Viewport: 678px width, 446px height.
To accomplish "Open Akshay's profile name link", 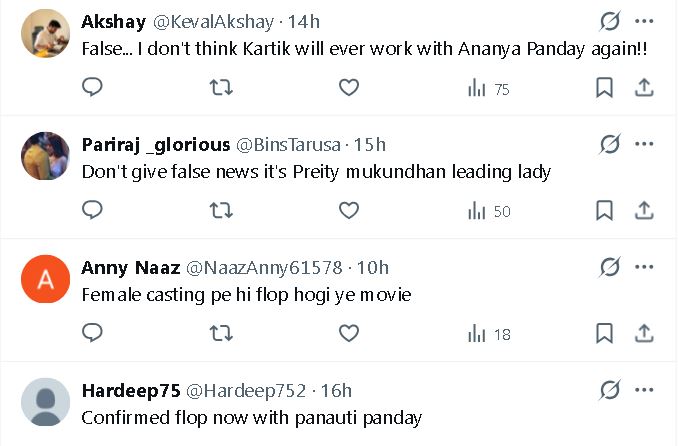I will (113, 21).
